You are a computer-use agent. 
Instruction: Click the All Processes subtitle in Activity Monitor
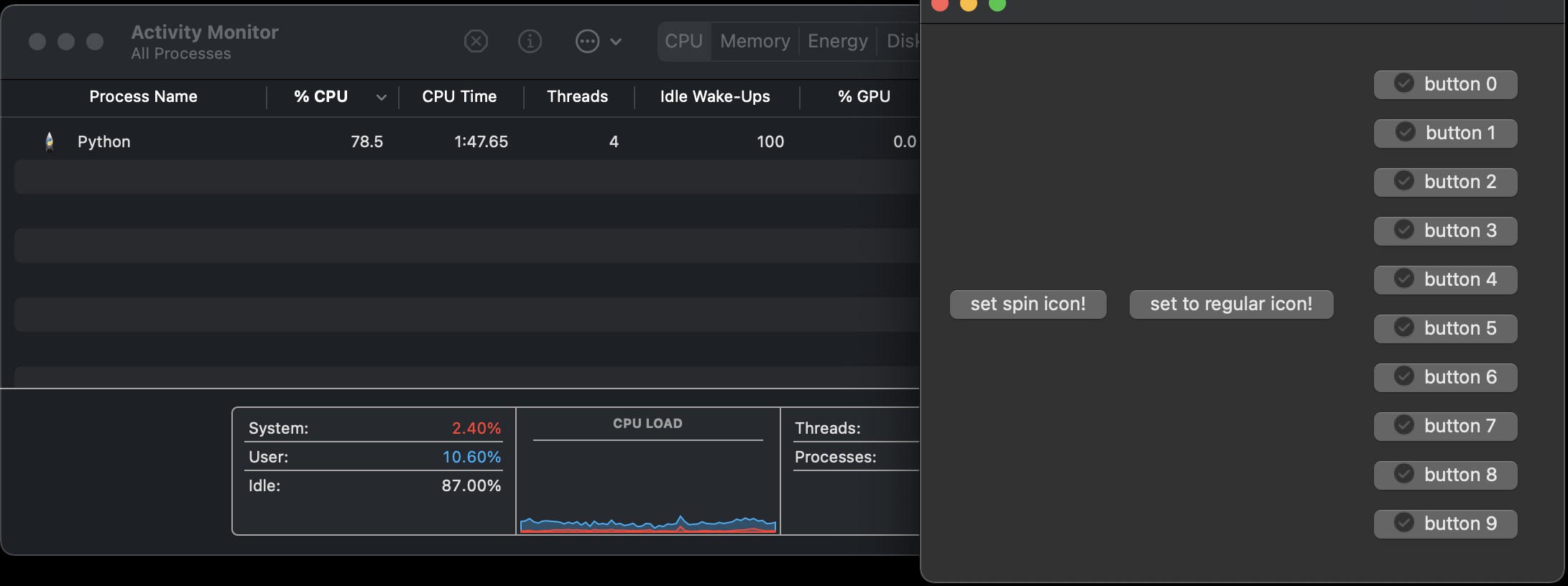[181, 54]
